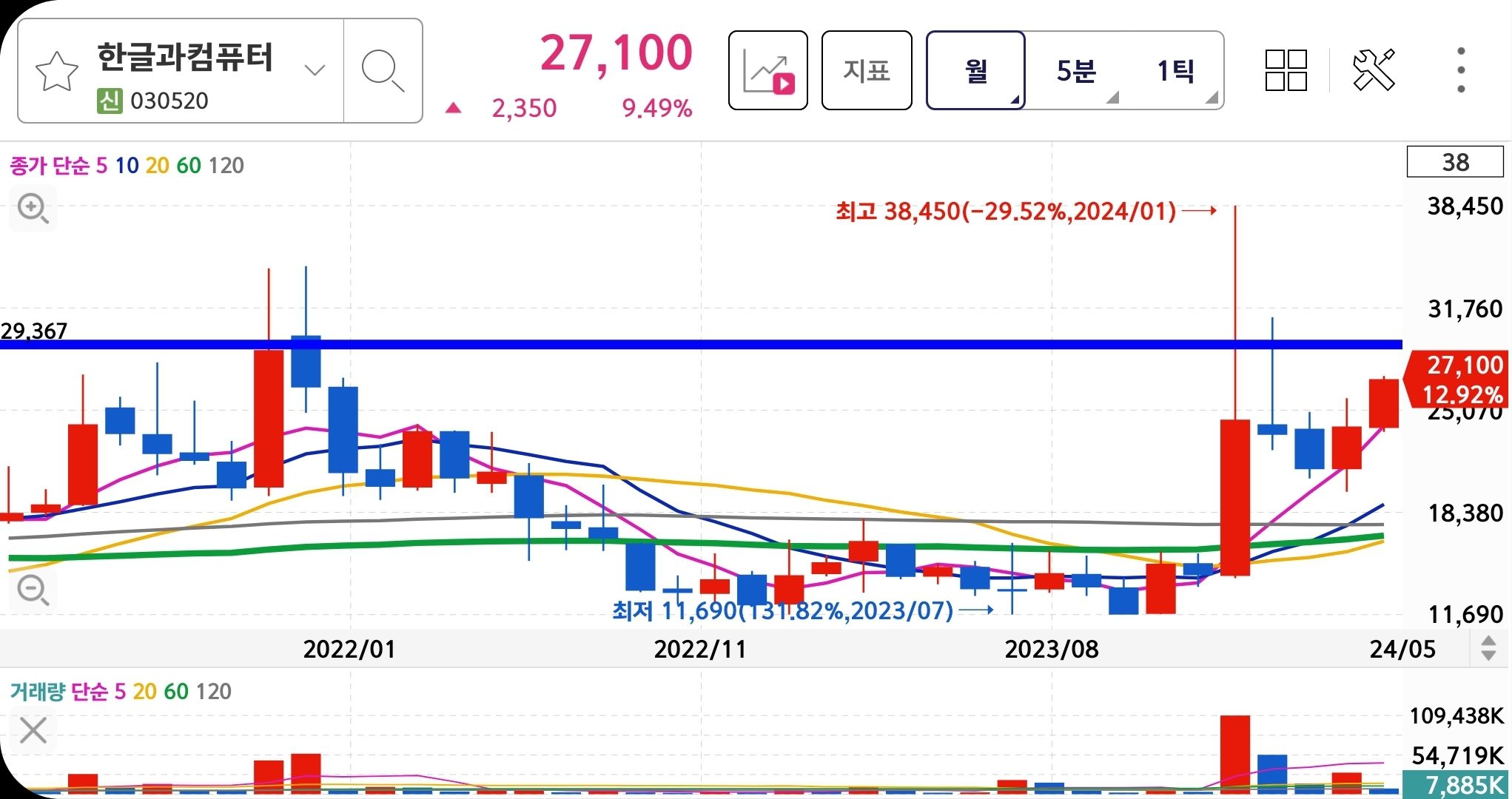1512x799 pixels.
Task: Open the three-dot more menu
Action: click(x=1461, y=70)
